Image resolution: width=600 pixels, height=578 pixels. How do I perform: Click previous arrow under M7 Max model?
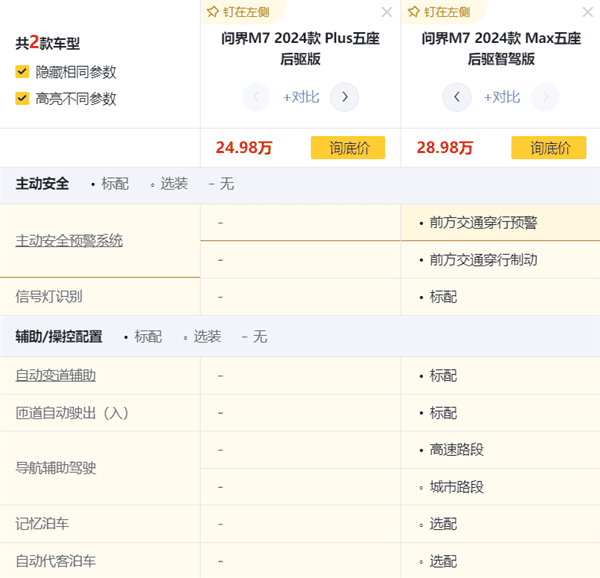coord(457,97)
